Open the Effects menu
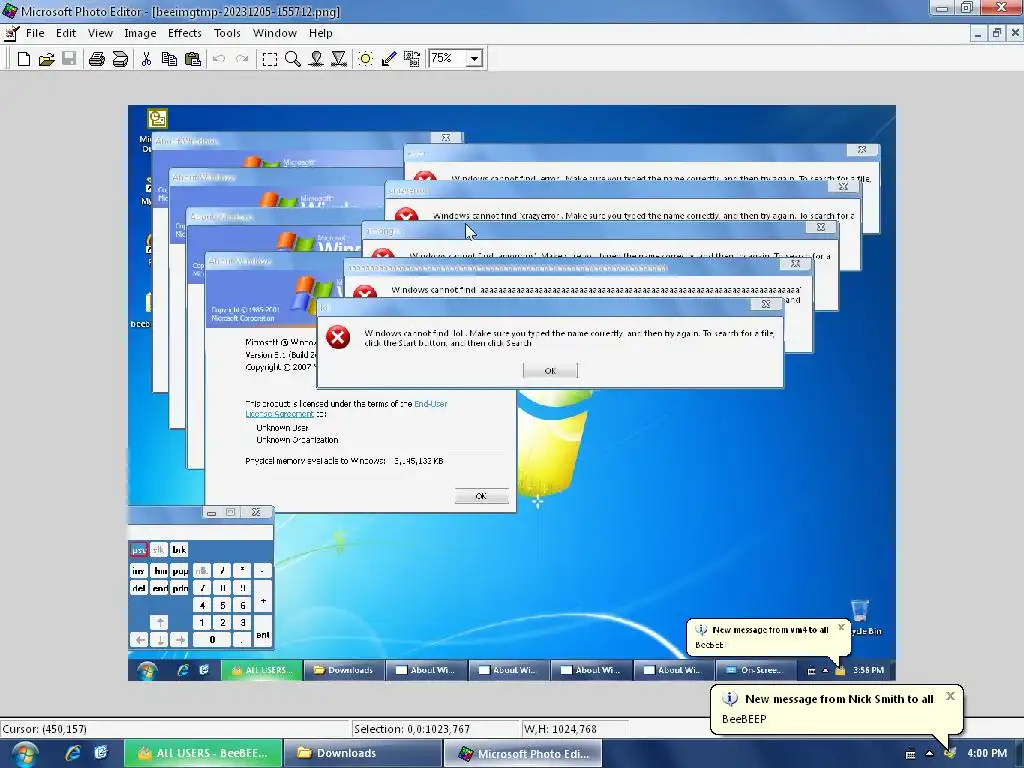This screenshot has width=1024, height=768. tap(185, 33)
